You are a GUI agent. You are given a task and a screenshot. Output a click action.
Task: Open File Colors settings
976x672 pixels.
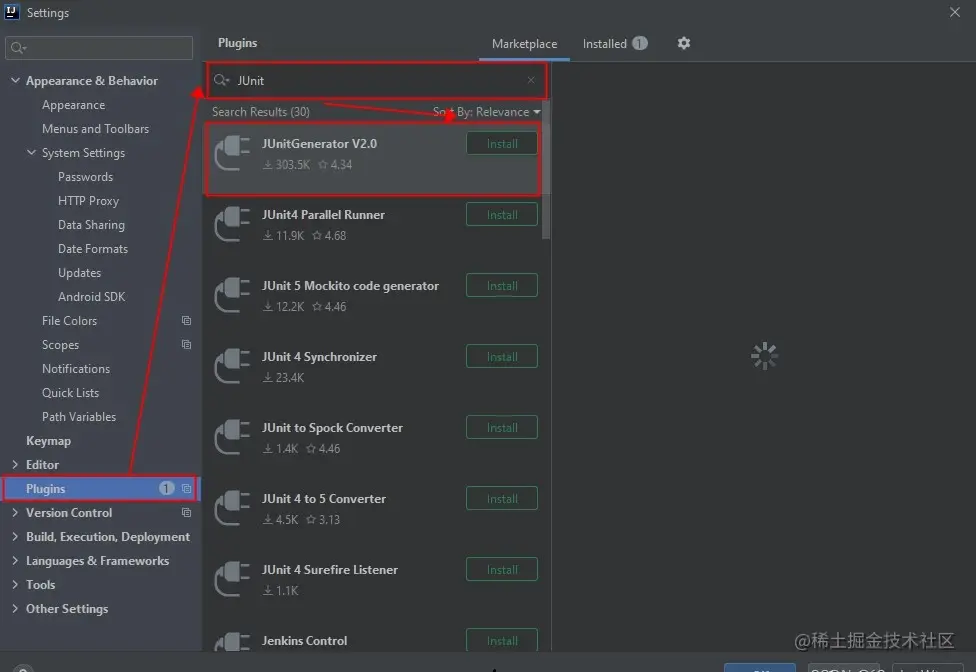point(69,320)
